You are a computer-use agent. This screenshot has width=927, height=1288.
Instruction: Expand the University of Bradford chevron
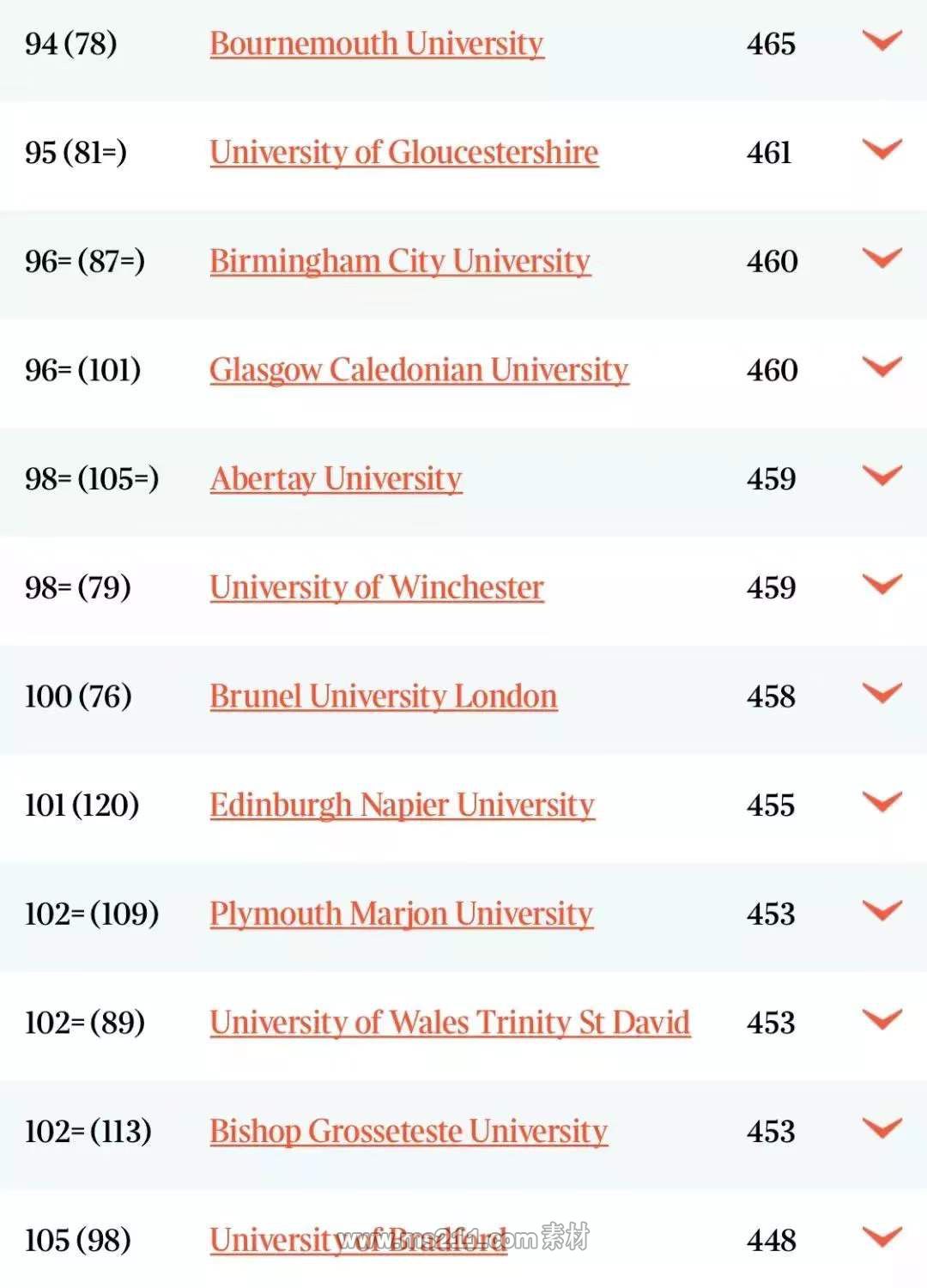pyautogui.click(x=882, y=1237)
